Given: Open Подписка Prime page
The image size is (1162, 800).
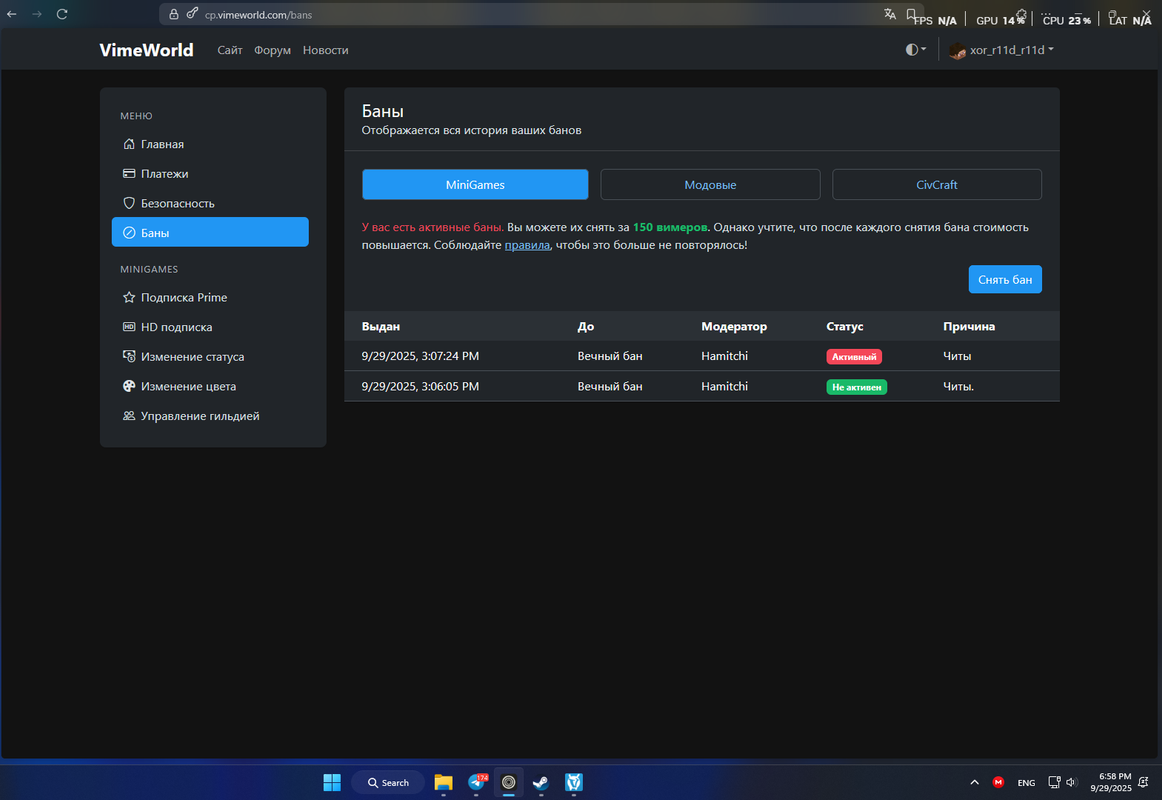Looking at the screenshot, I should click(x=210, y=297).
